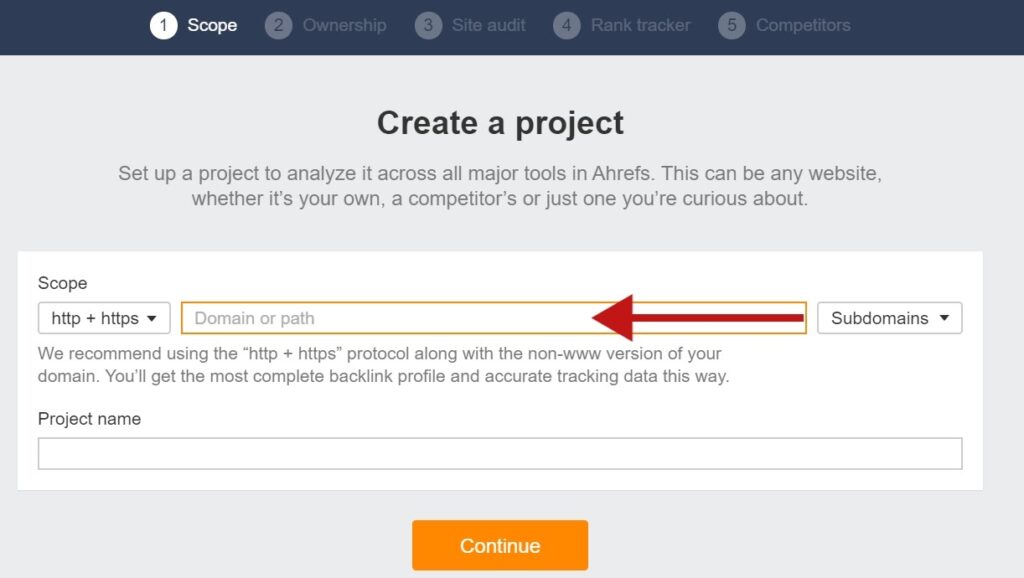Open the http + https protocol dropdown
The image size is (1024, 578).
[104, 318]
